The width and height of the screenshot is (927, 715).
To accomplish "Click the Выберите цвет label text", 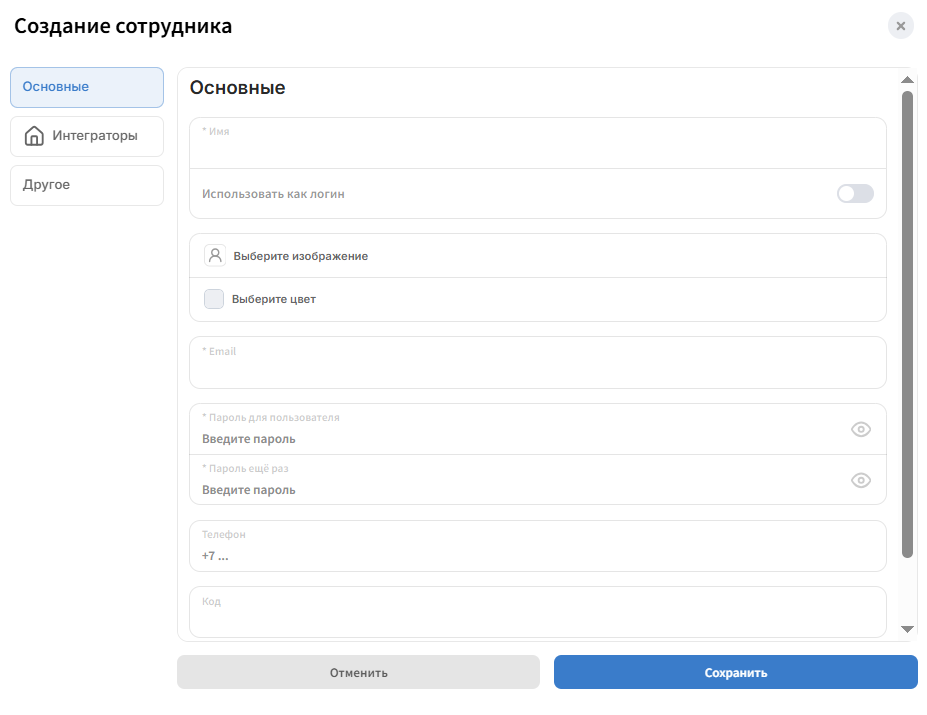I will tap(274, 299).
